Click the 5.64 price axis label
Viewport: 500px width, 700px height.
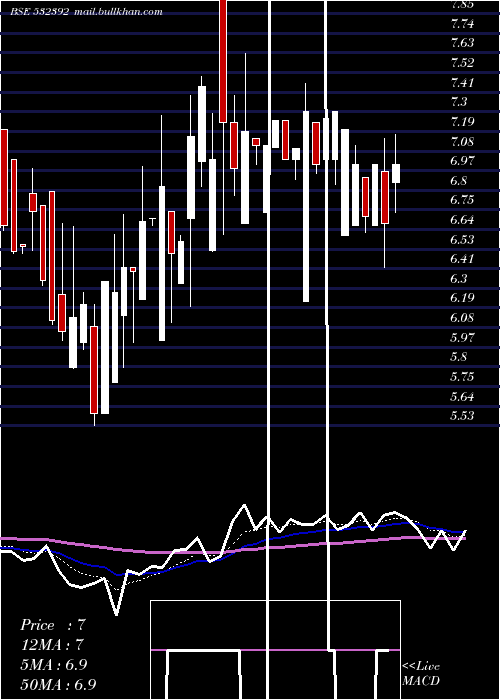(x=462, y=396)
